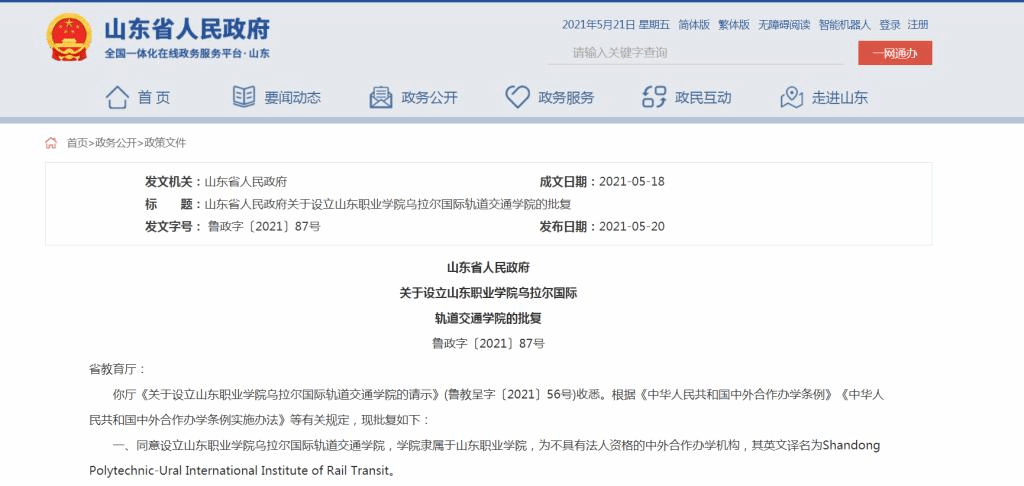
Task: Open 无障碍阅读 accessibility mode
Action: pyautogui.click(x=784, y=25)
